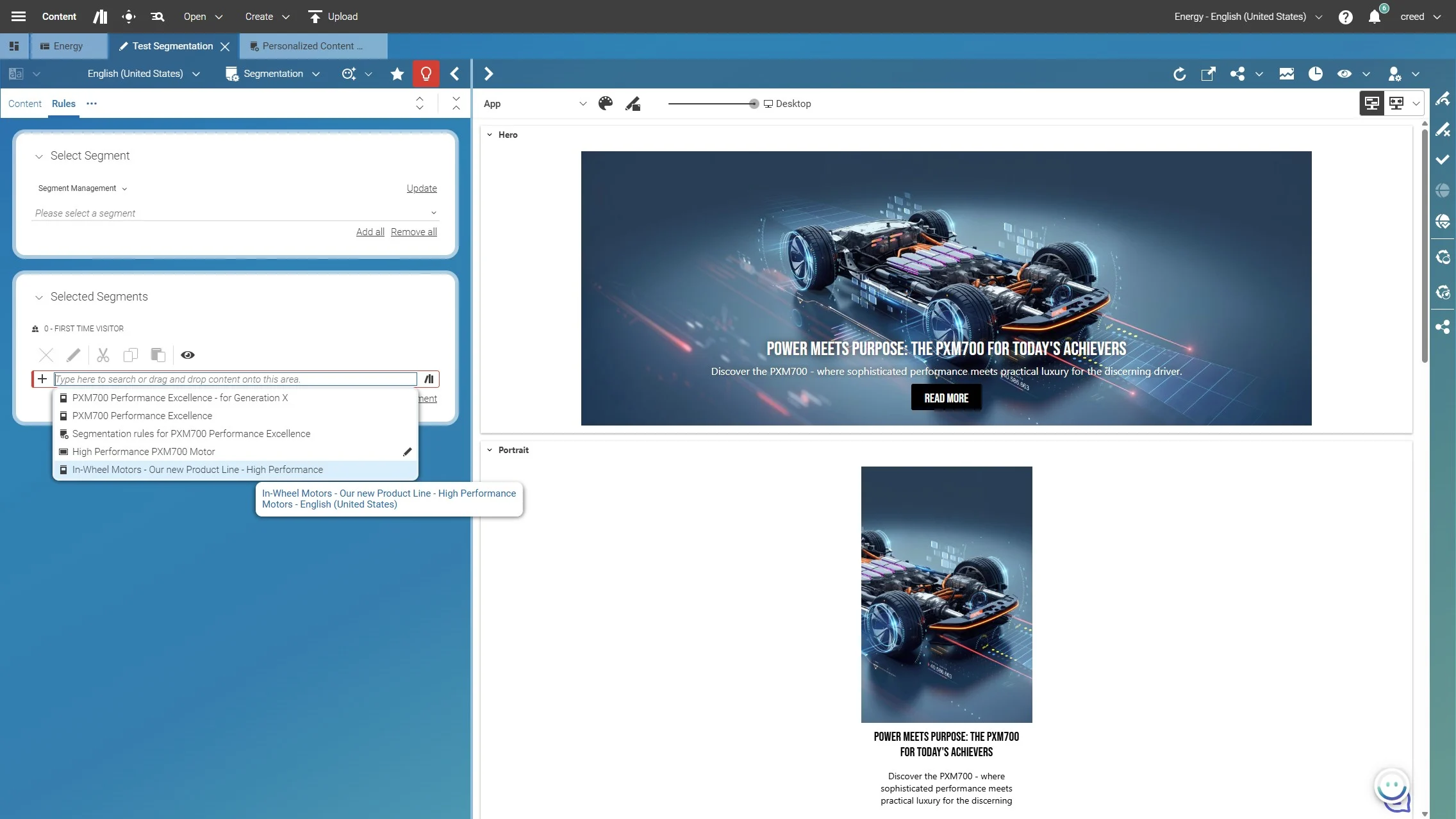
Task: Click the time travel clock icon
Action: (1316, 74)
